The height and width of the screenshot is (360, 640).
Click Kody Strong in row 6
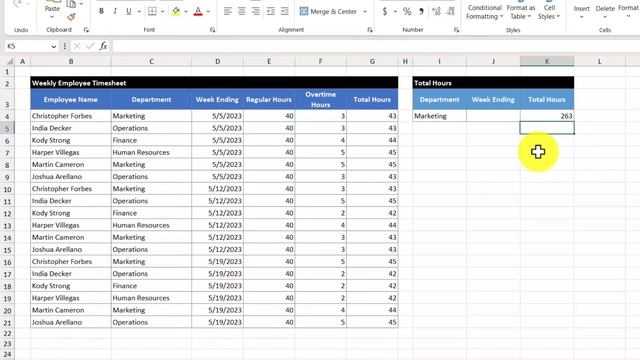(x=71, y=140)
